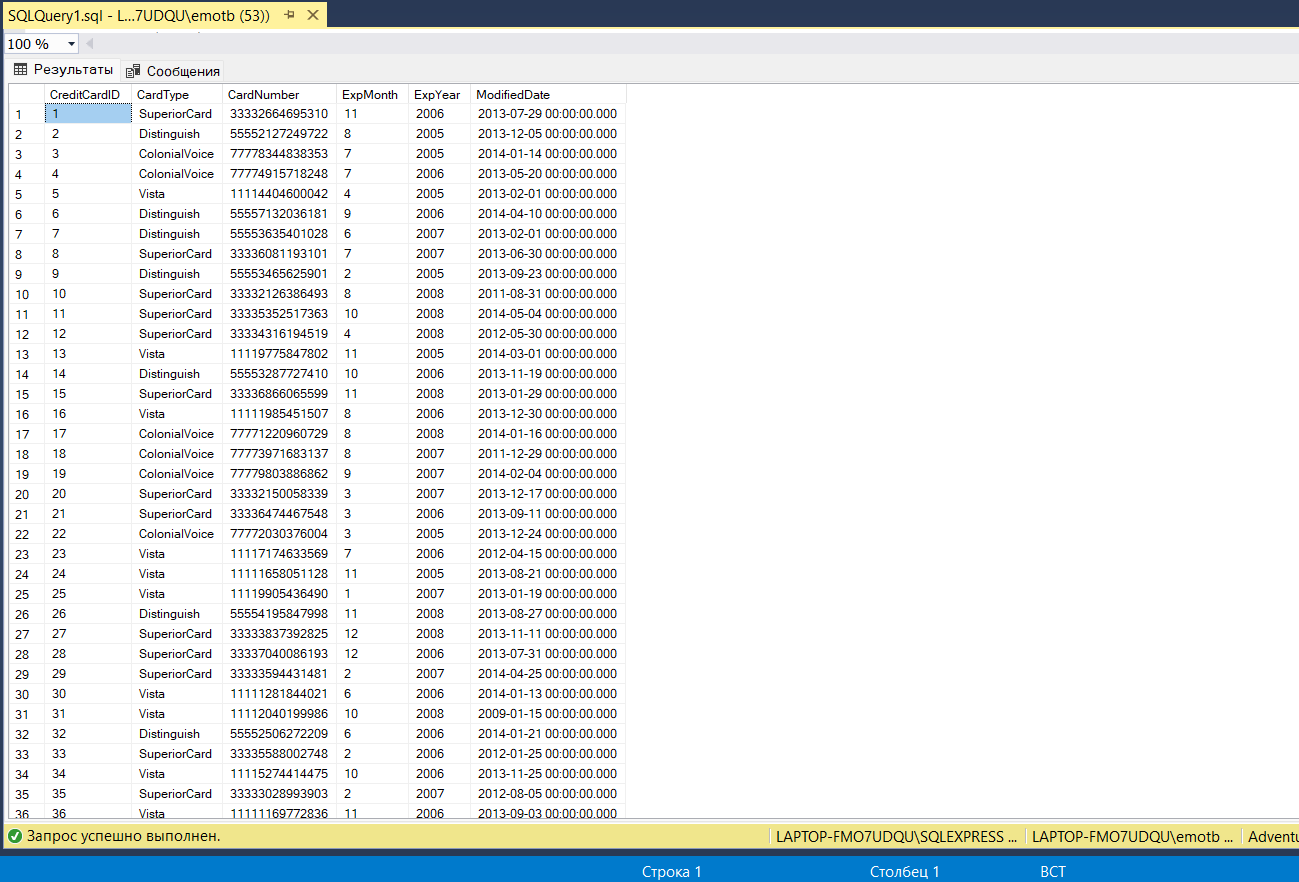
Task: Select card number cell 77771220960729
Action: [x=279, y=434]
